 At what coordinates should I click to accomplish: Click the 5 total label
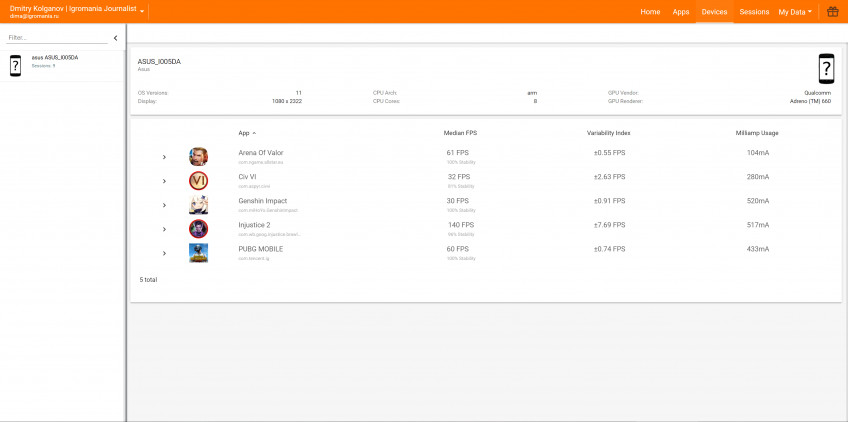point(148,280)
